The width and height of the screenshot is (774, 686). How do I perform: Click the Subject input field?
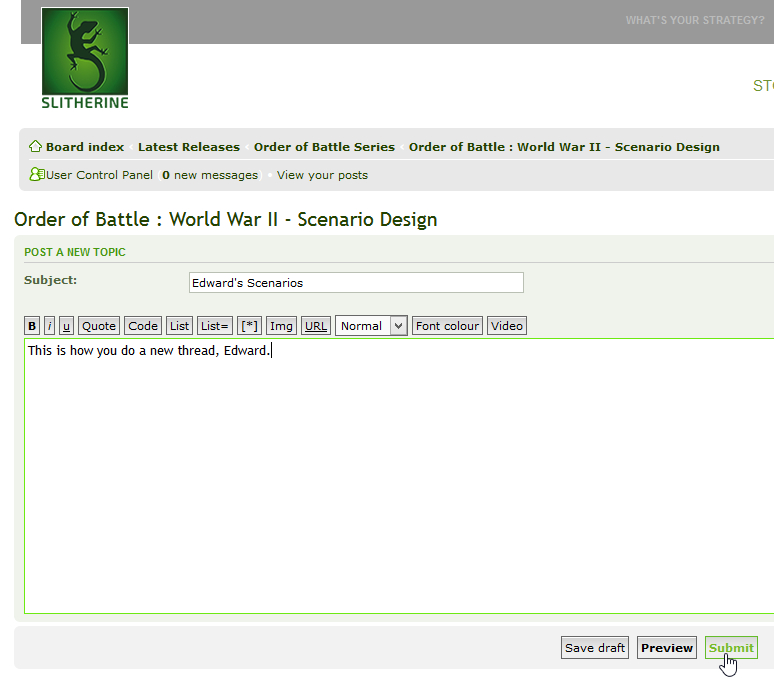tap(356, 283)
